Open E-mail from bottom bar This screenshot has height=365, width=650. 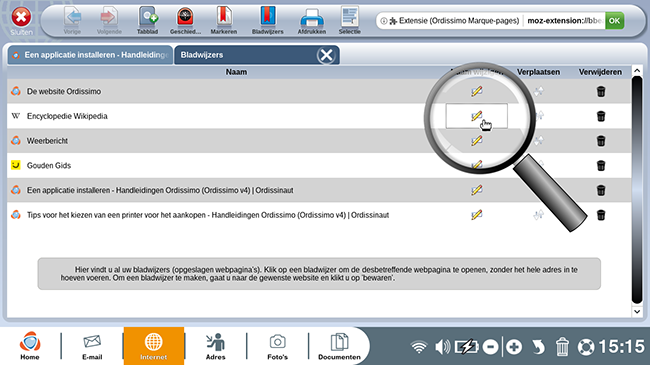pyautogui.click(x=92, y=346)
